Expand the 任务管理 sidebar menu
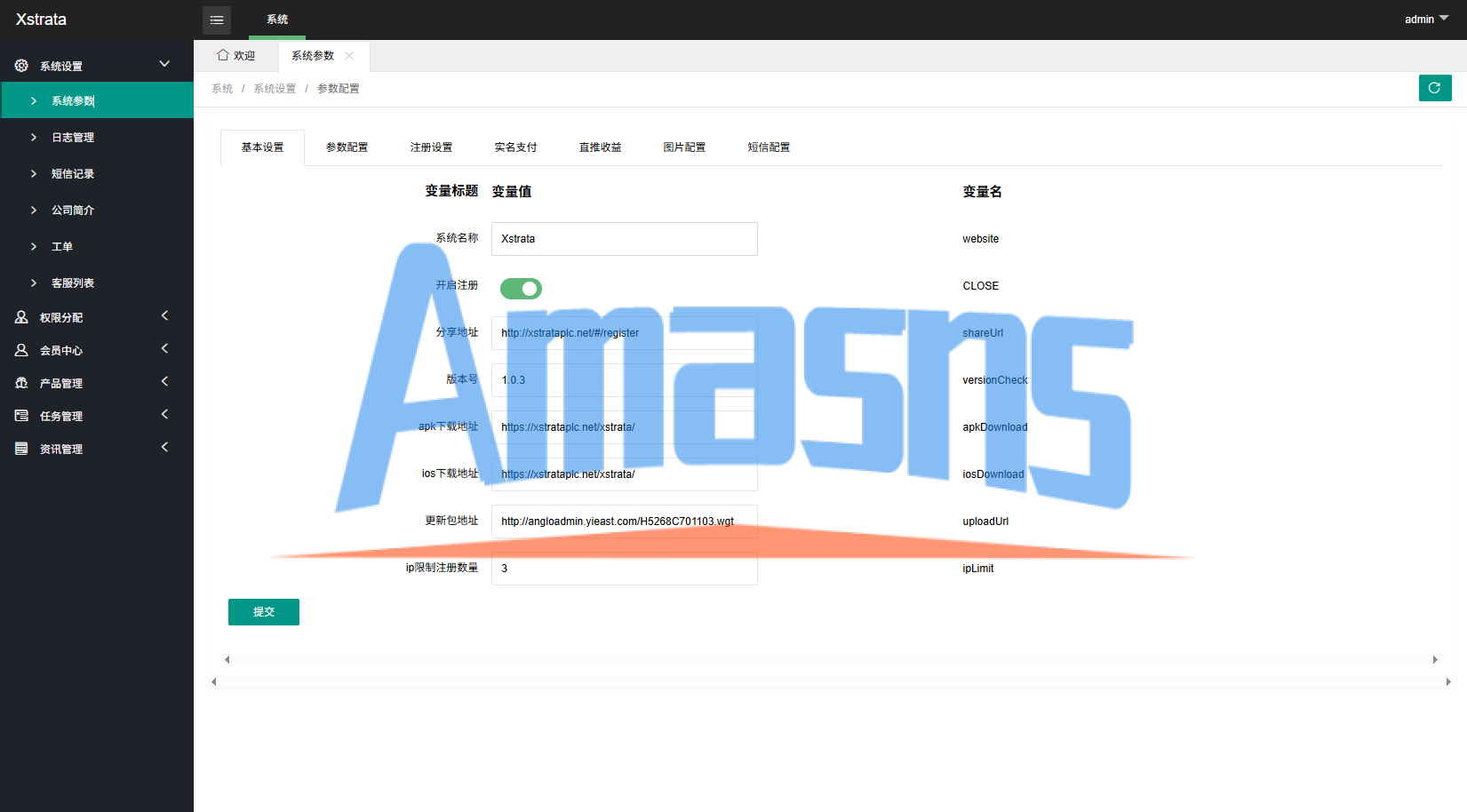 (164, 414)
